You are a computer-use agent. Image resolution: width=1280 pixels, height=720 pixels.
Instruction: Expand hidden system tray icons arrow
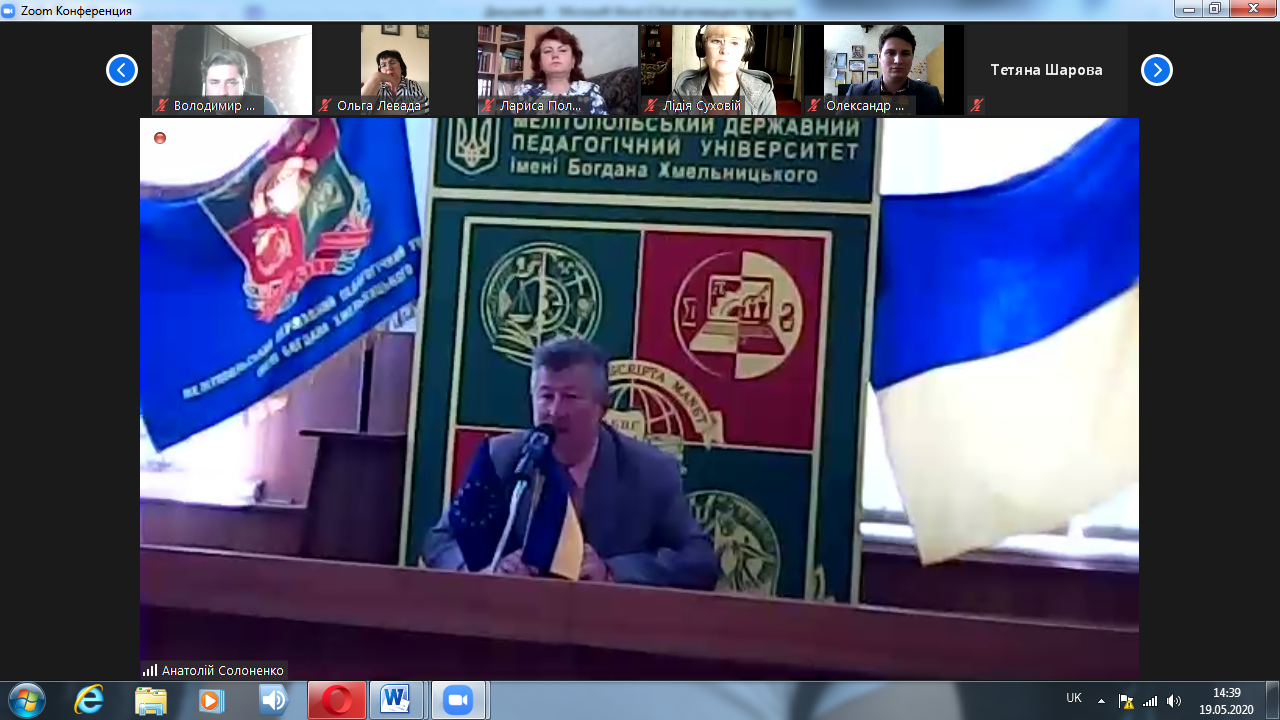tap(1101, 701)
